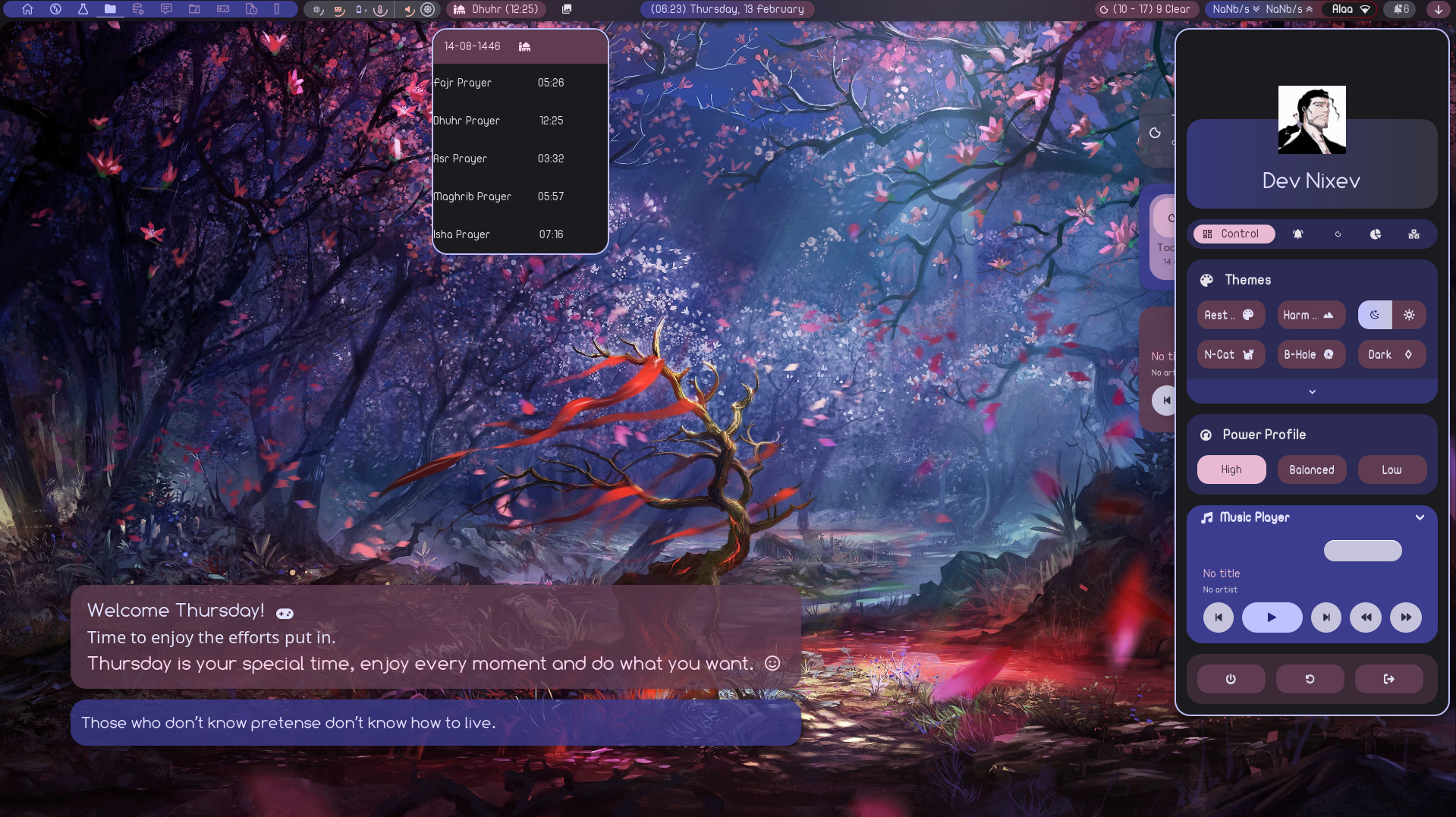This screenshot has width=1456, height=817.
Task: Select the Maghrib Prayer row
Action: point(520,196)
